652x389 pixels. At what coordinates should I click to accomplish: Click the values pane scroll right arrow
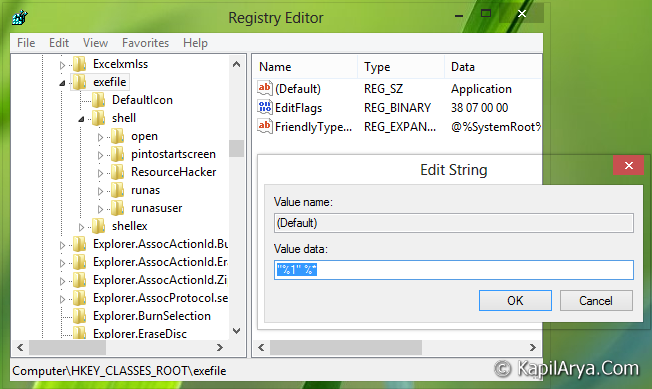[533, 347]
